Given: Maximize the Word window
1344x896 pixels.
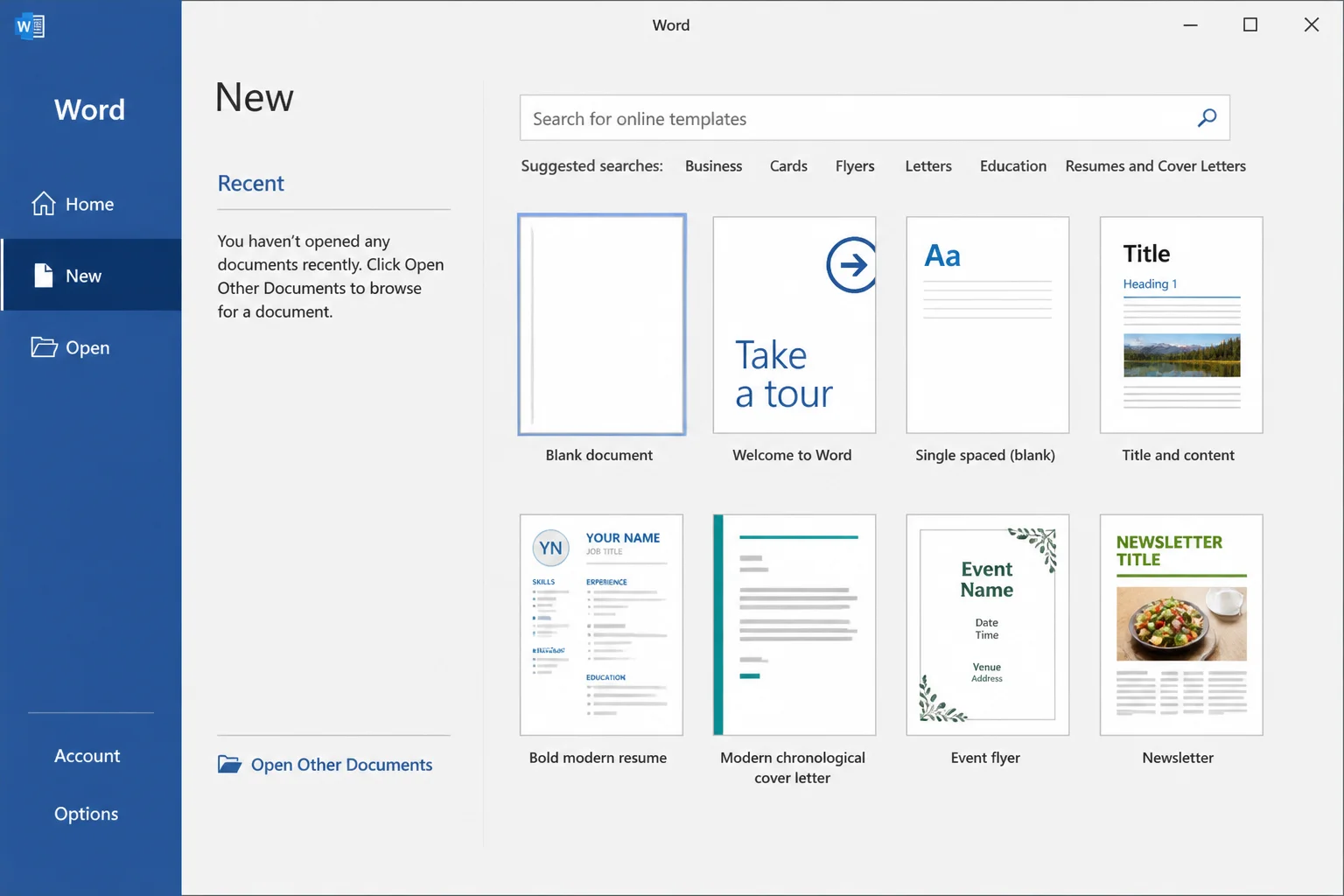Looking at the screenshot, I should 1250,24.
